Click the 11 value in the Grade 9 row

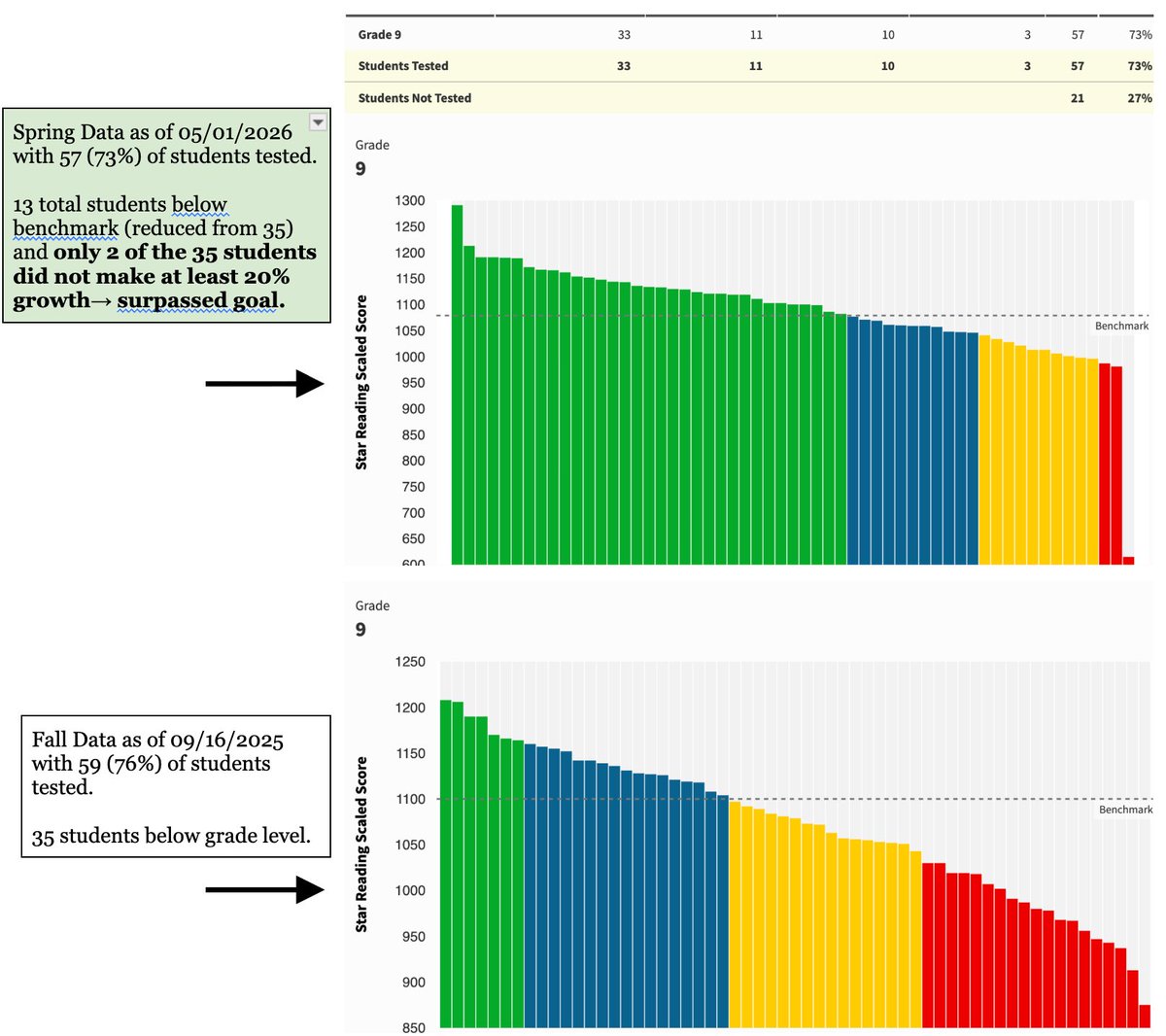tap(756, 35)
